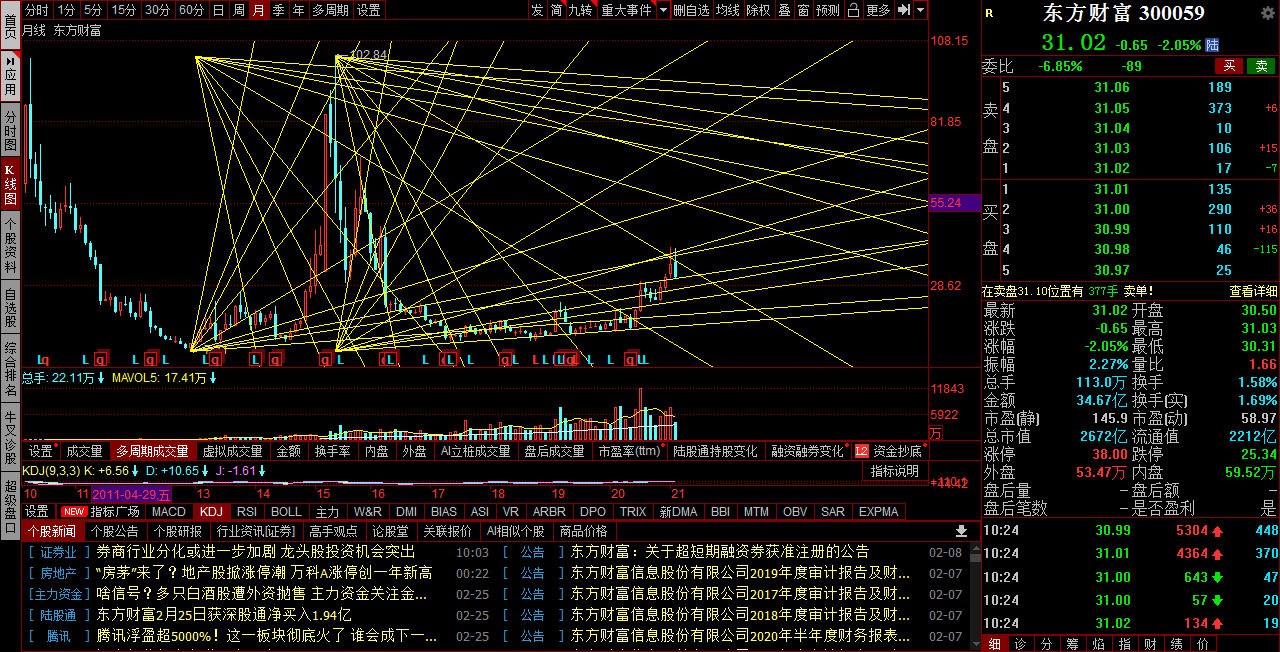Screen dimensions: 1280x652
Task: Click 删自选 to remove from watchlist
Action: tap(691, 10)
